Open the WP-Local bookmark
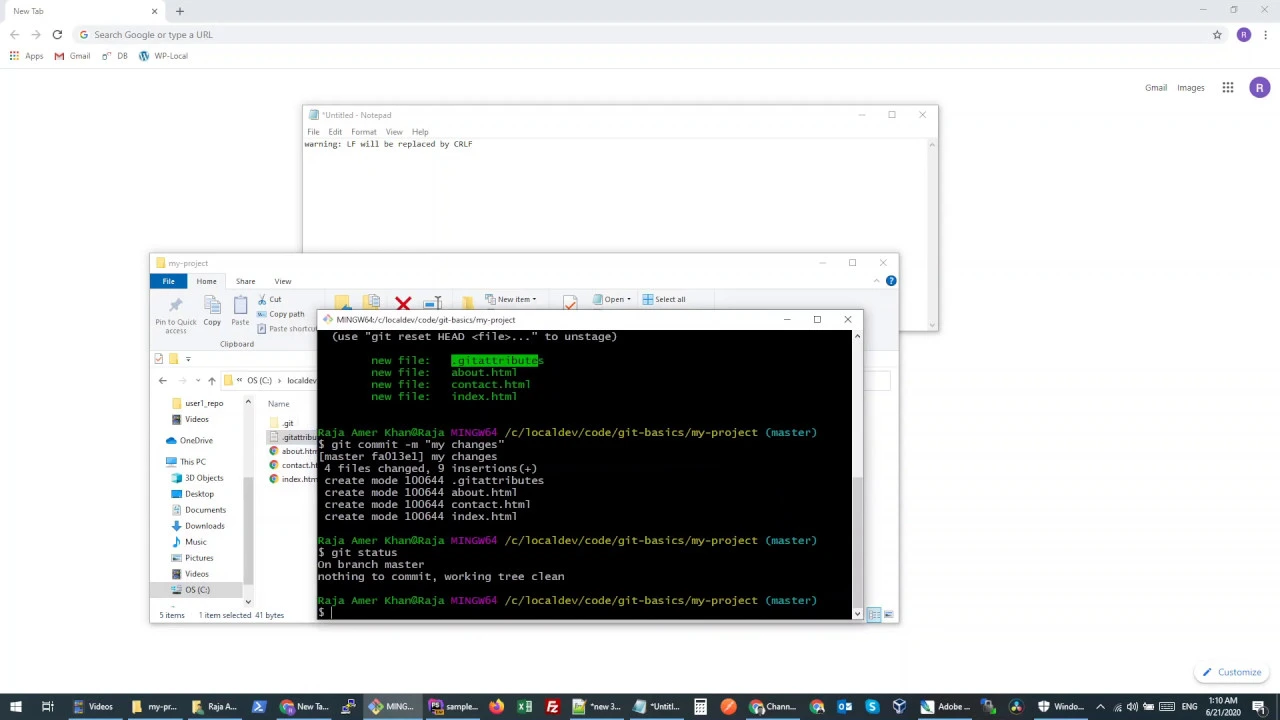The width and height of the screenshot is (1280, 720). 163,56
